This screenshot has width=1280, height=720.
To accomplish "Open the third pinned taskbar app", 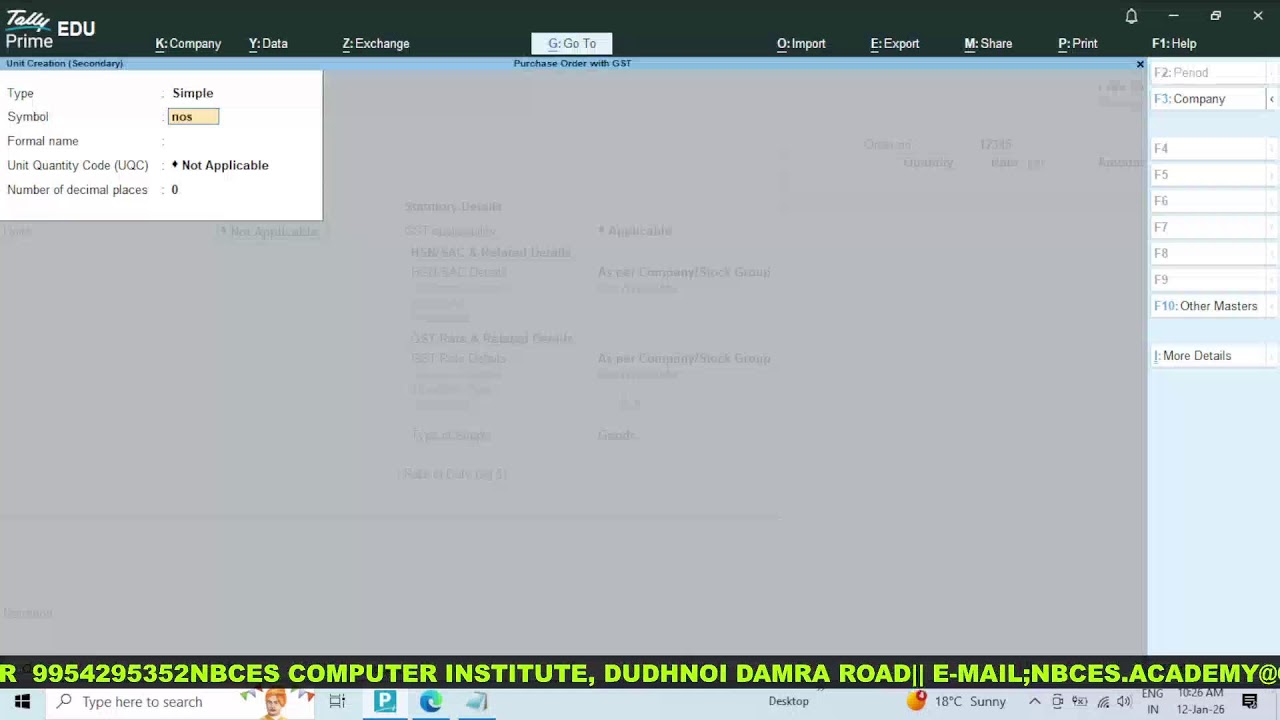I will point(477,702).
